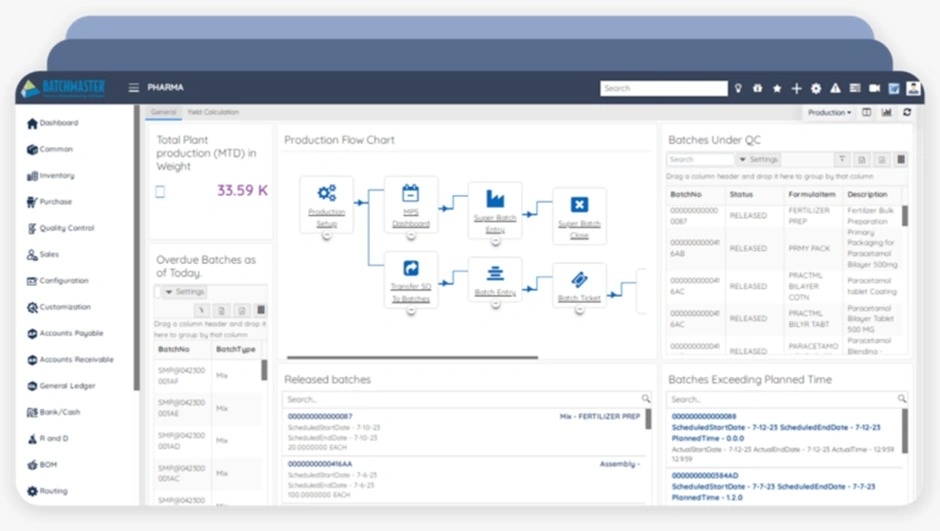This screenshot has height=531, width=940.
Task: Click the Transfer SO To Batches icon
Action: tap(410, 269)
